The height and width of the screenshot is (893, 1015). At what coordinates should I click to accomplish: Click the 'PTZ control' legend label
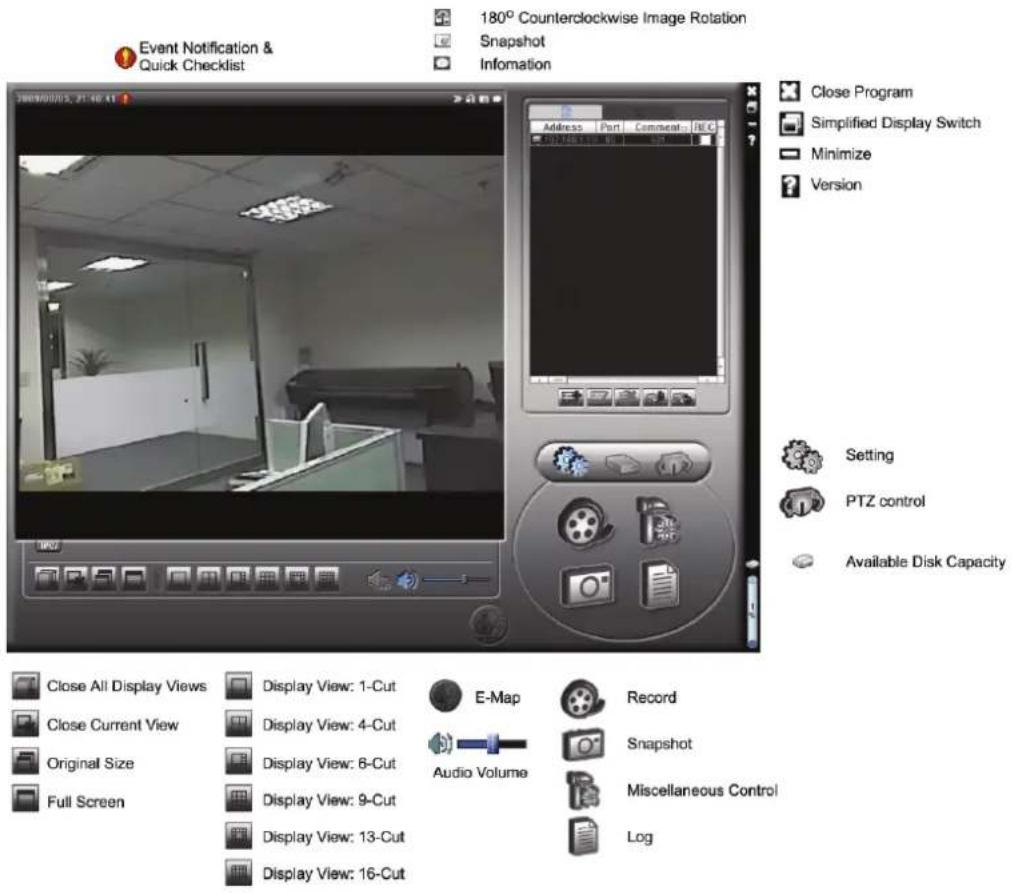pyautogui.click(x=885, y=501)
